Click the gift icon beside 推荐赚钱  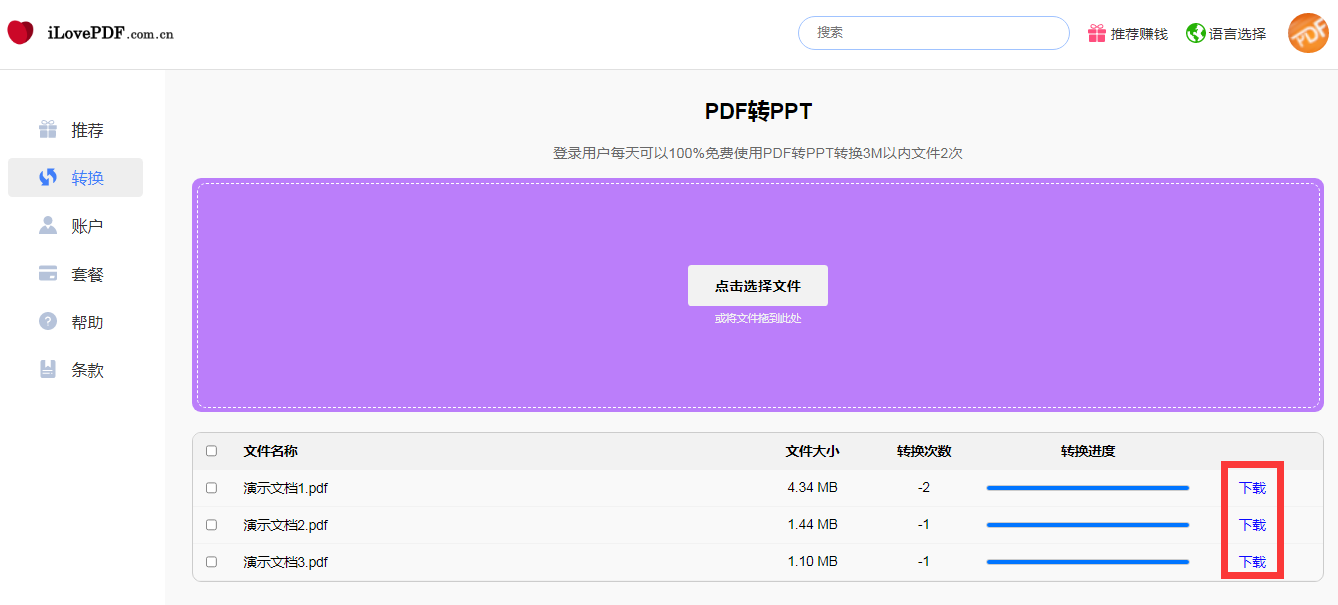click(1097, 33)
